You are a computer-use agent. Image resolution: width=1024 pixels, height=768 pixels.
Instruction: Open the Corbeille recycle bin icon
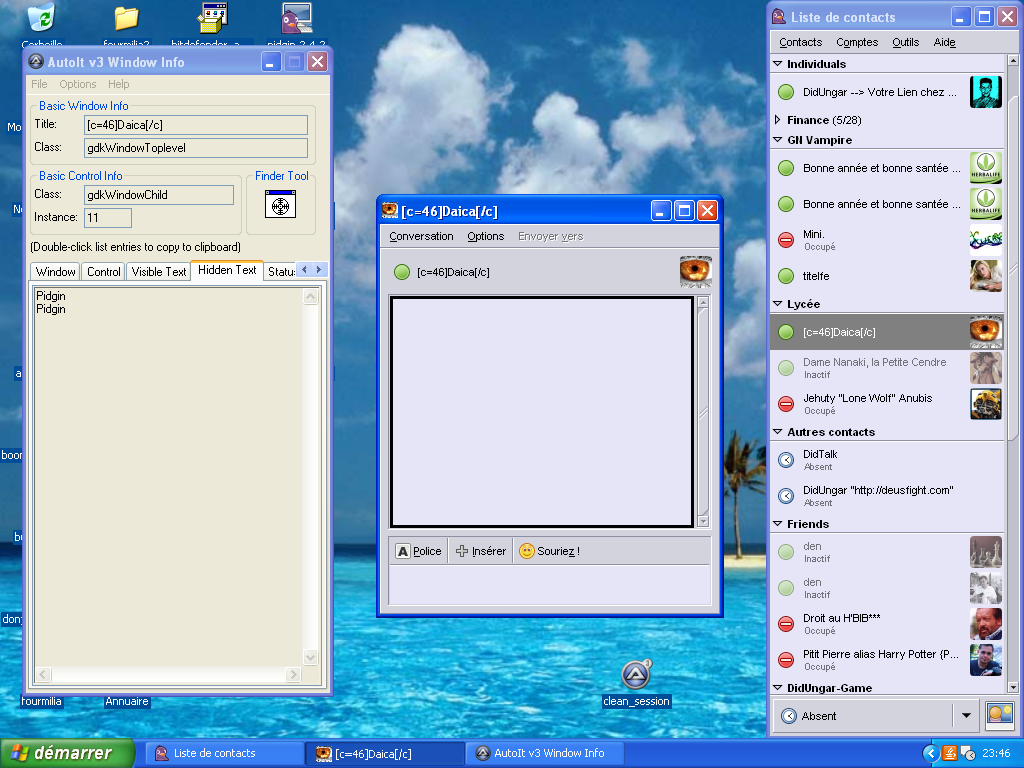[x=42, y=20]
